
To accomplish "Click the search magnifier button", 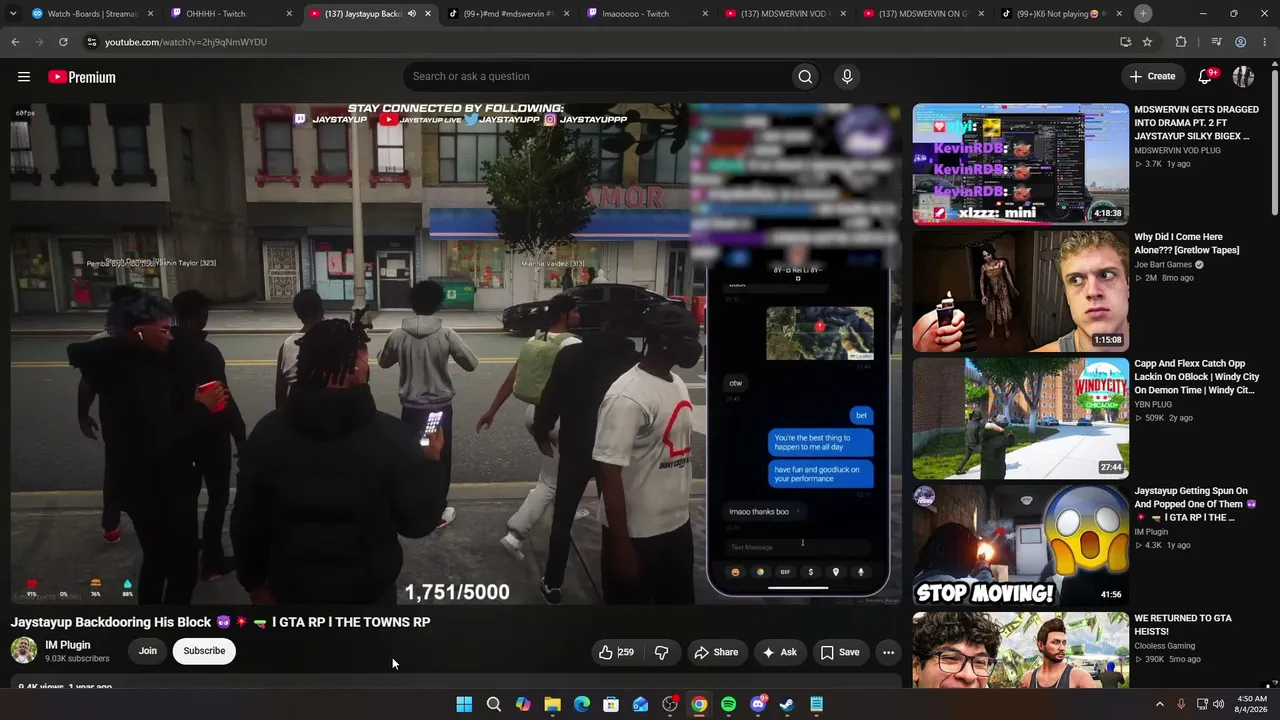I will (x=805, y=77).
